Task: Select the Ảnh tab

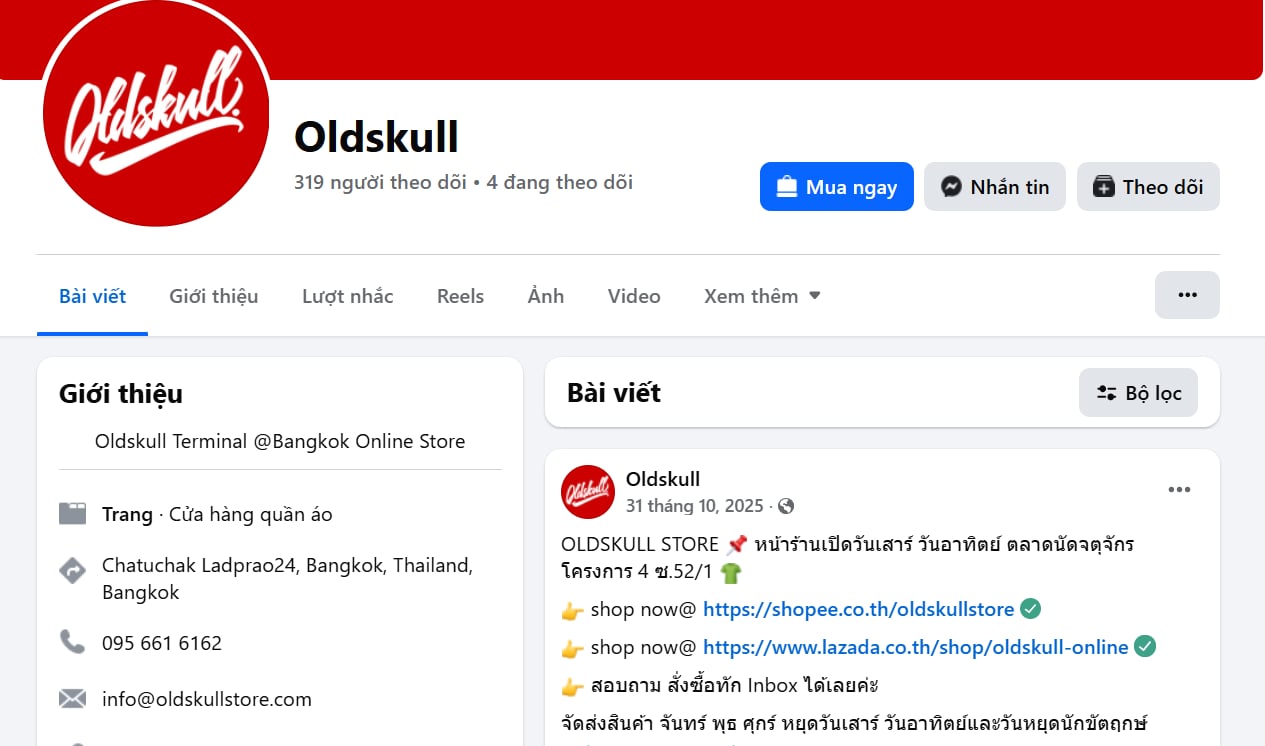Action: click(546, 296)
